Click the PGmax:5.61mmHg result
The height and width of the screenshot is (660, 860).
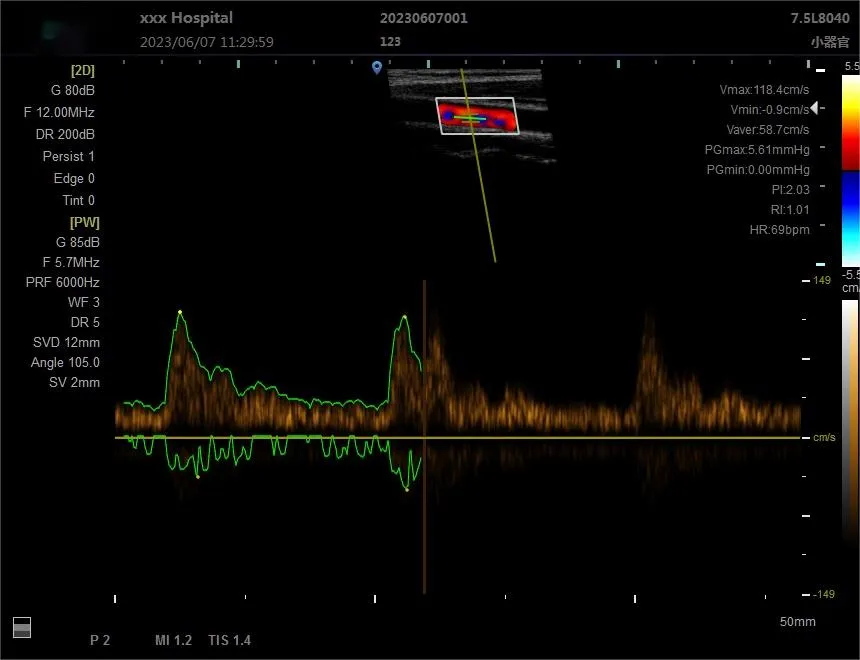(x=757, y=150)
